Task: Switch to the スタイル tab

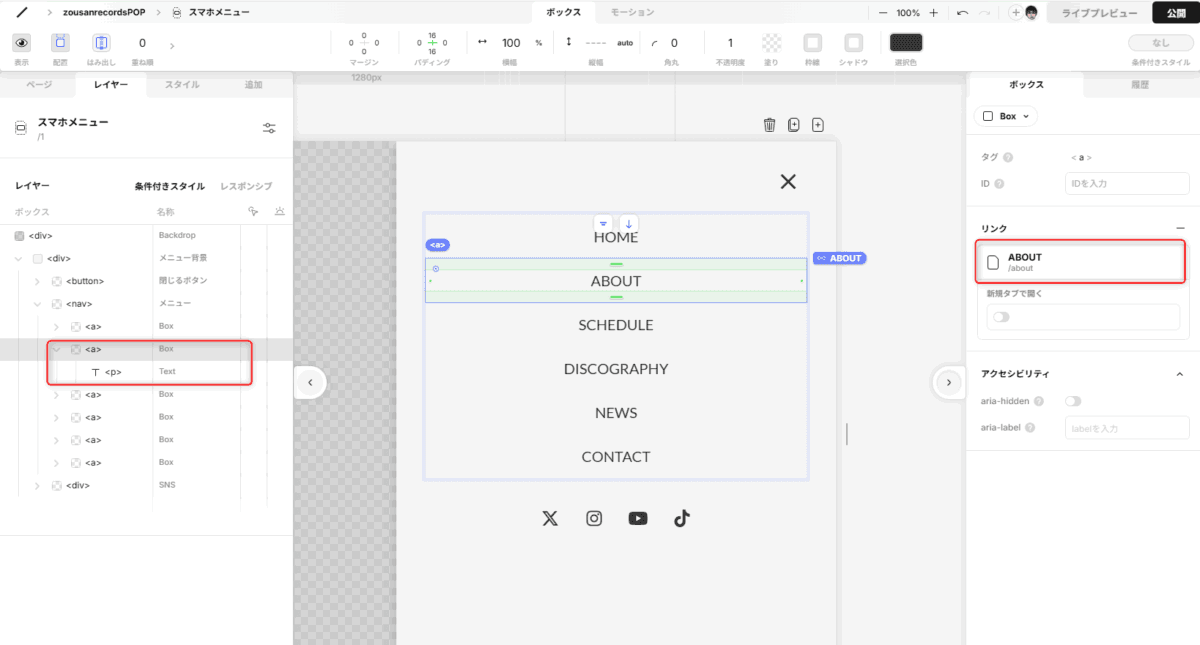Action: click(x=182, y=85)
